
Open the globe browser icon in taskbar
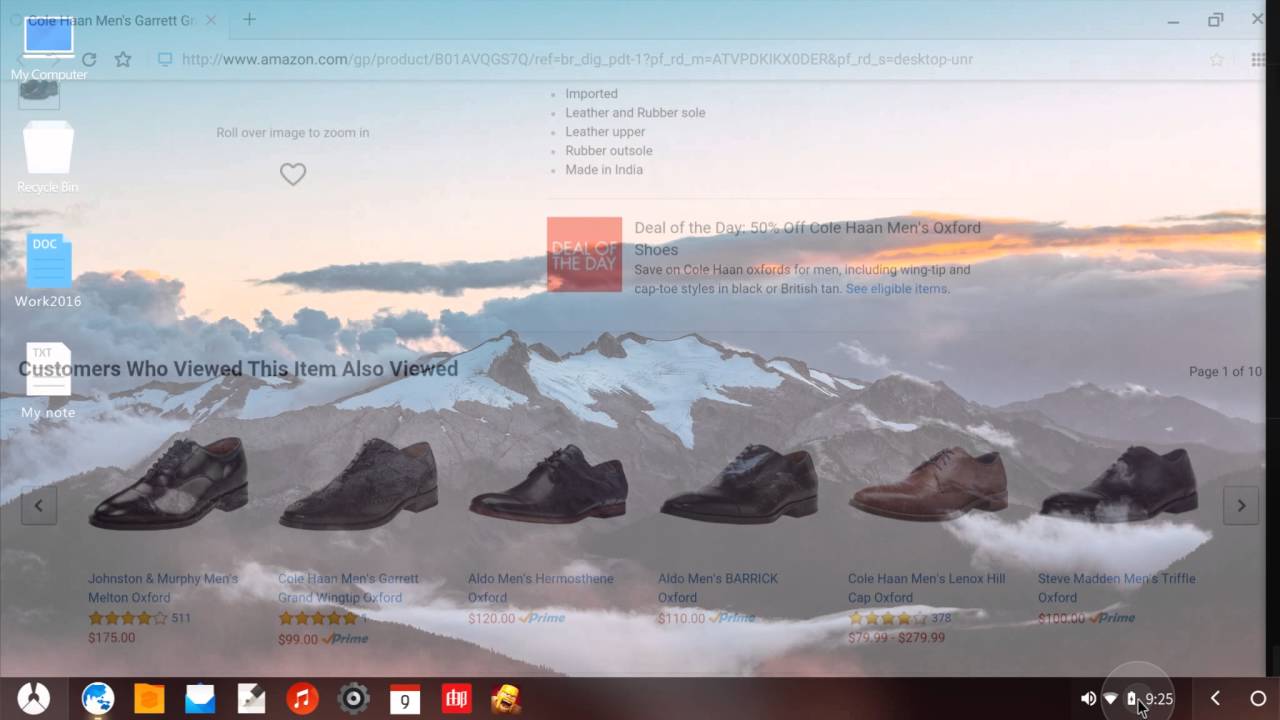(x=98, y=698)
